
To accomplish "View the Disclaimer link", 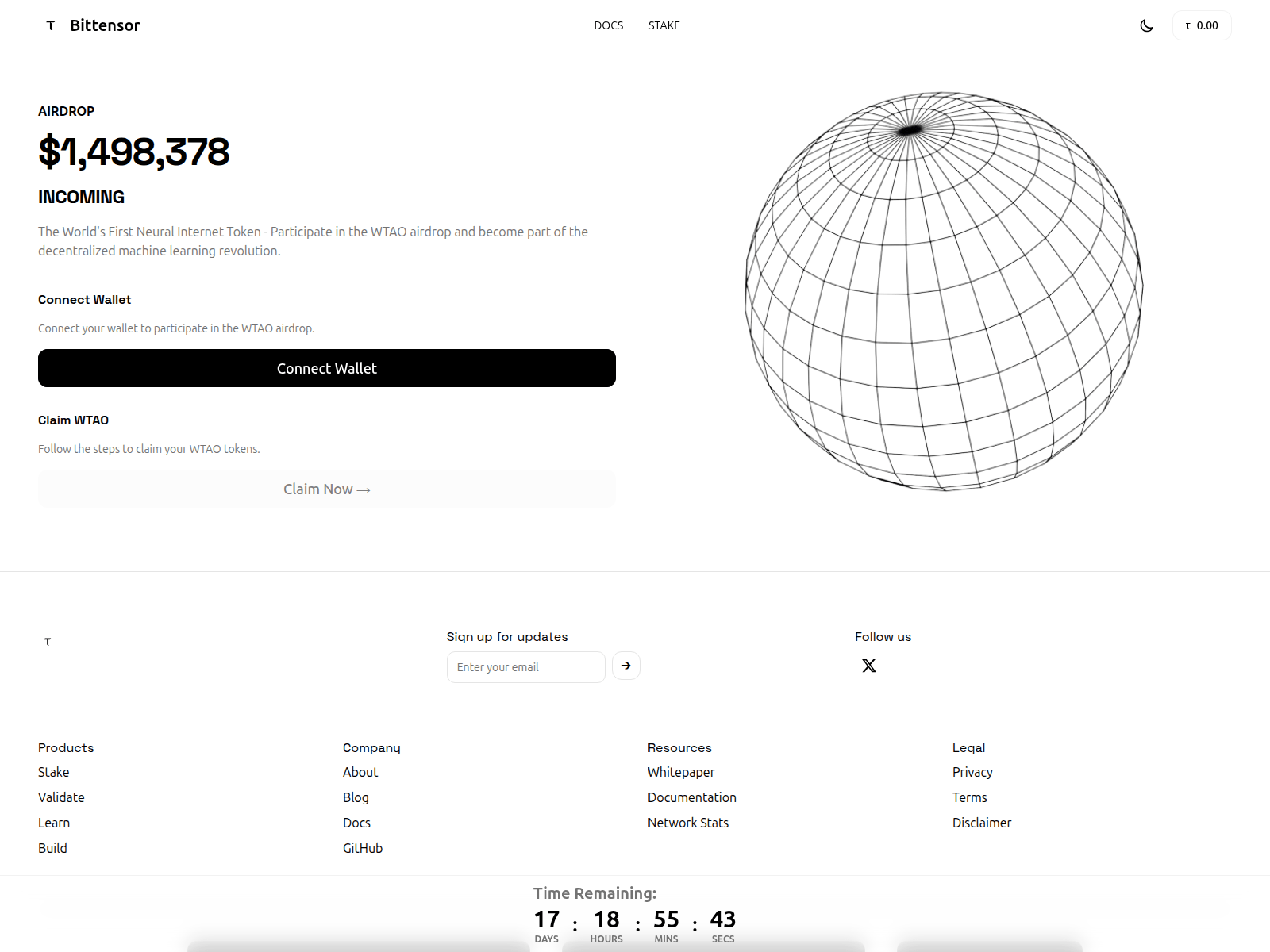I will 982,823.
